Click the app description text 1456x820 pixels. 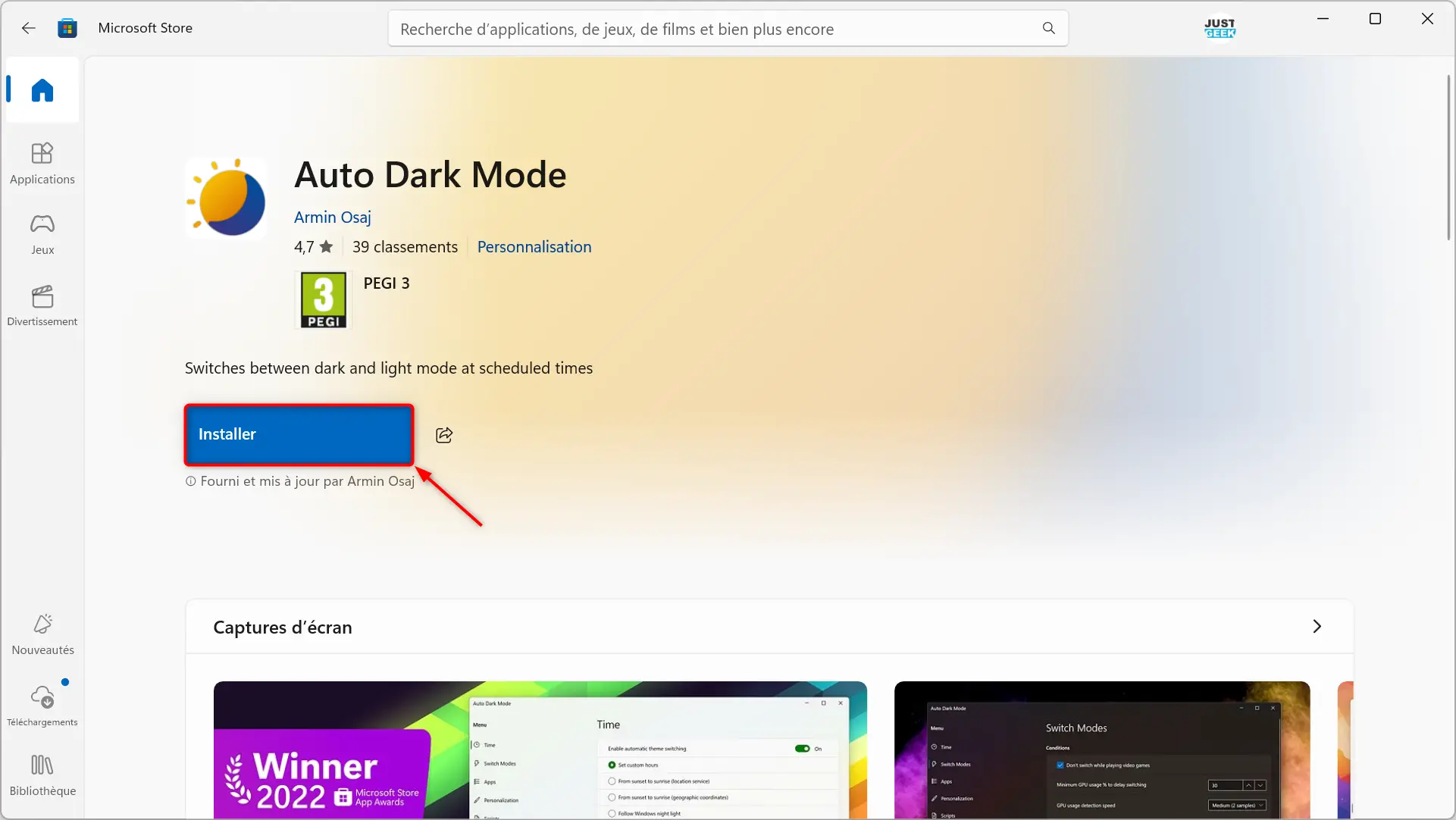coord(389,368)
